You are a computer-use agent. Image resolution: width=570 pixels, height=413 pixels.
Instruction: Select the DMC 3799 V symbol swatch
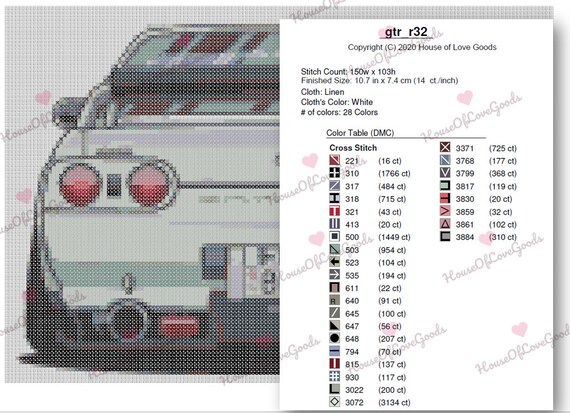[445, 173]
